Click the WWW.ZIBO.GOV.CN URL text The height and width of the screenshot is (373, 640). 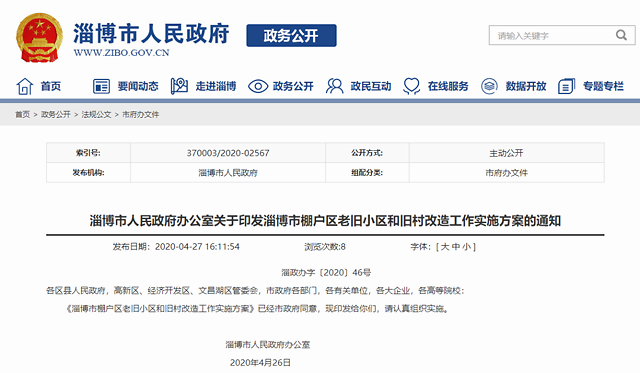(x=121, y=53)
